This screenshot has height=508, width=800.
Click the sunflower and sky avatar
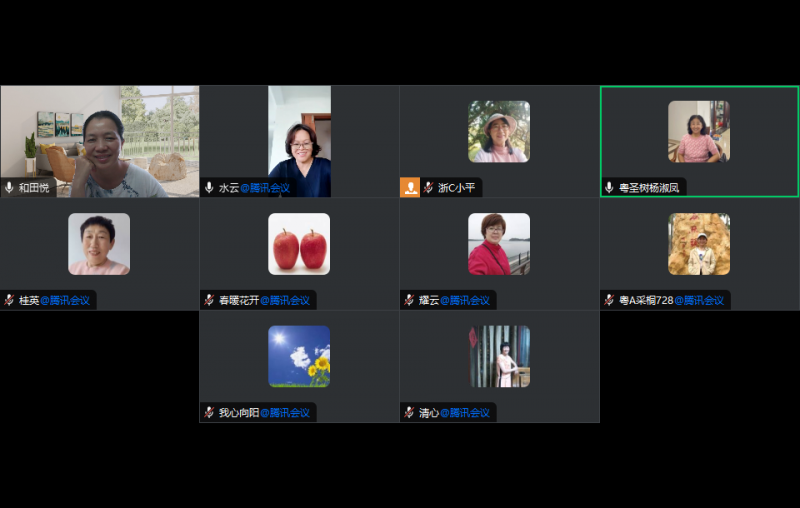point(299,356)
